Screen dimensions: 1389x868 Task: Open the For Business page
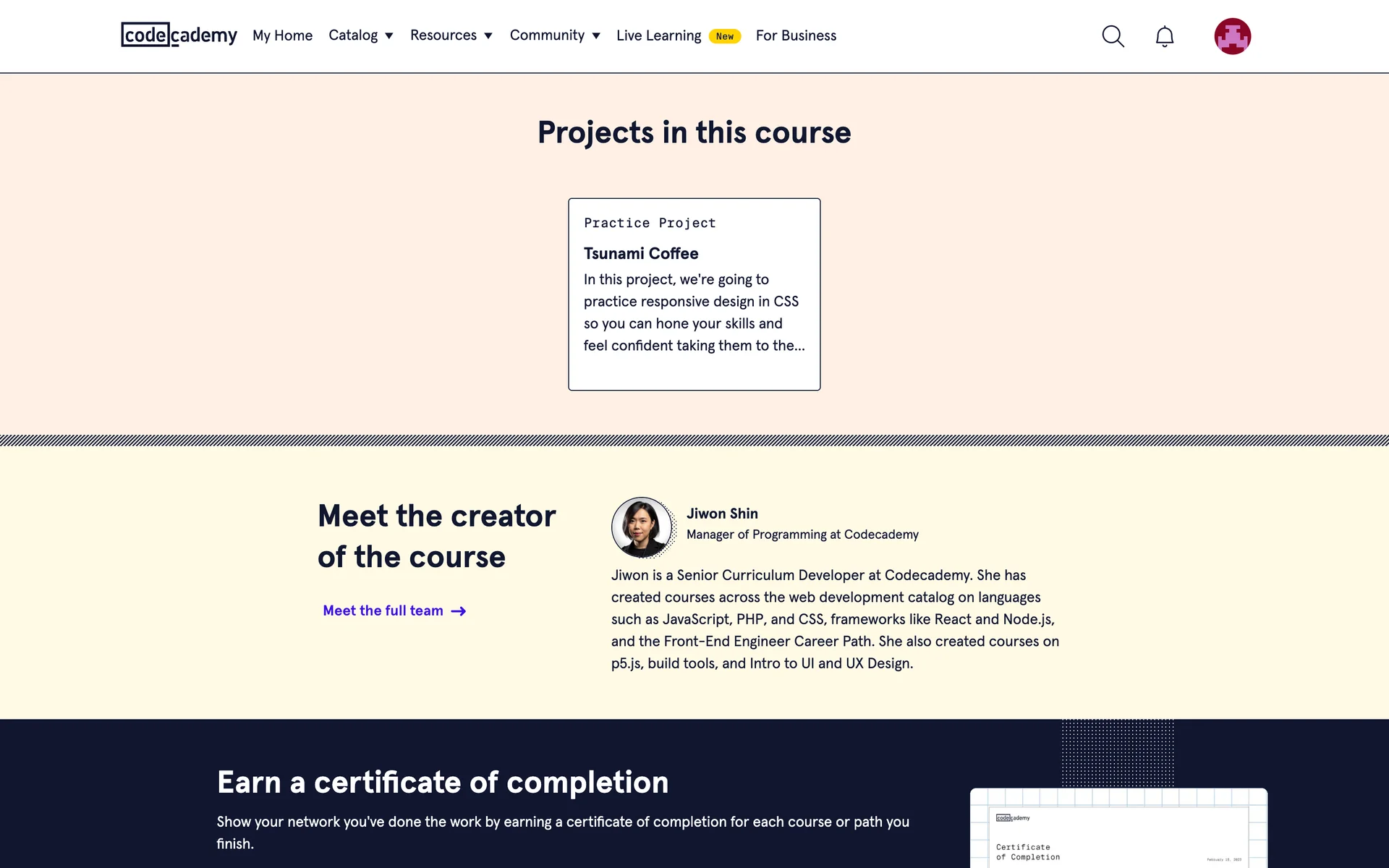796,35
